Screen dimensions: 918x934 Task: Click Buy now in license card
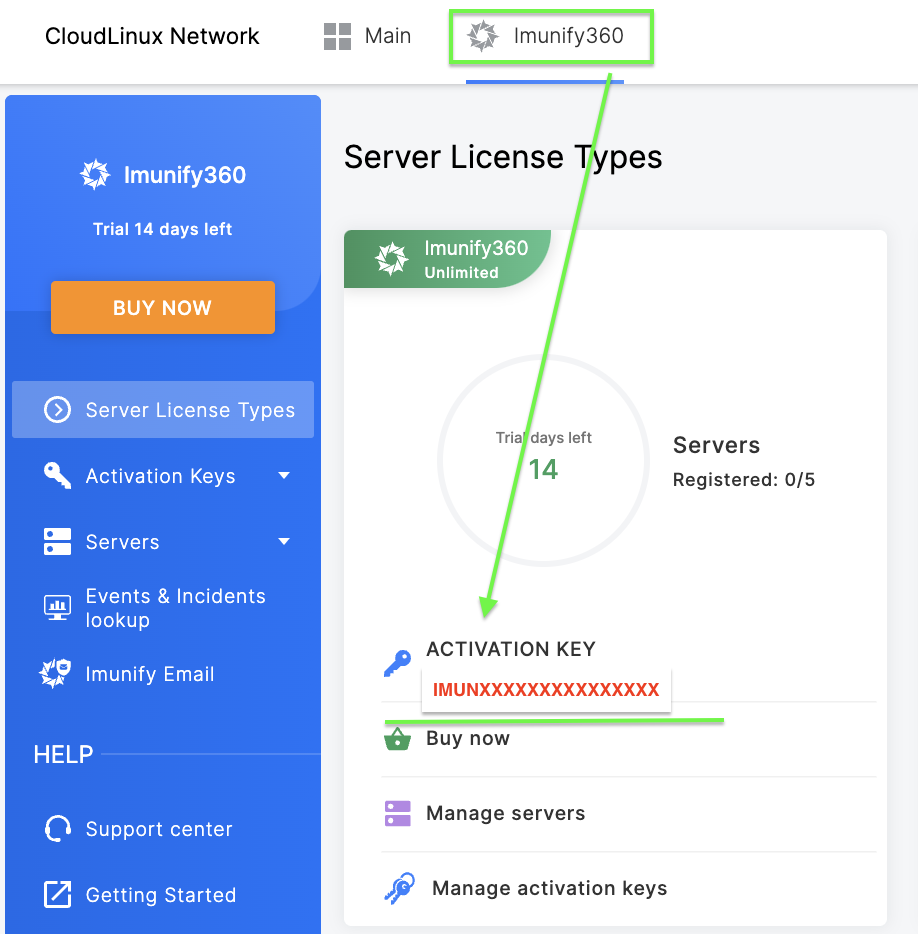click(x=468, y=739)
